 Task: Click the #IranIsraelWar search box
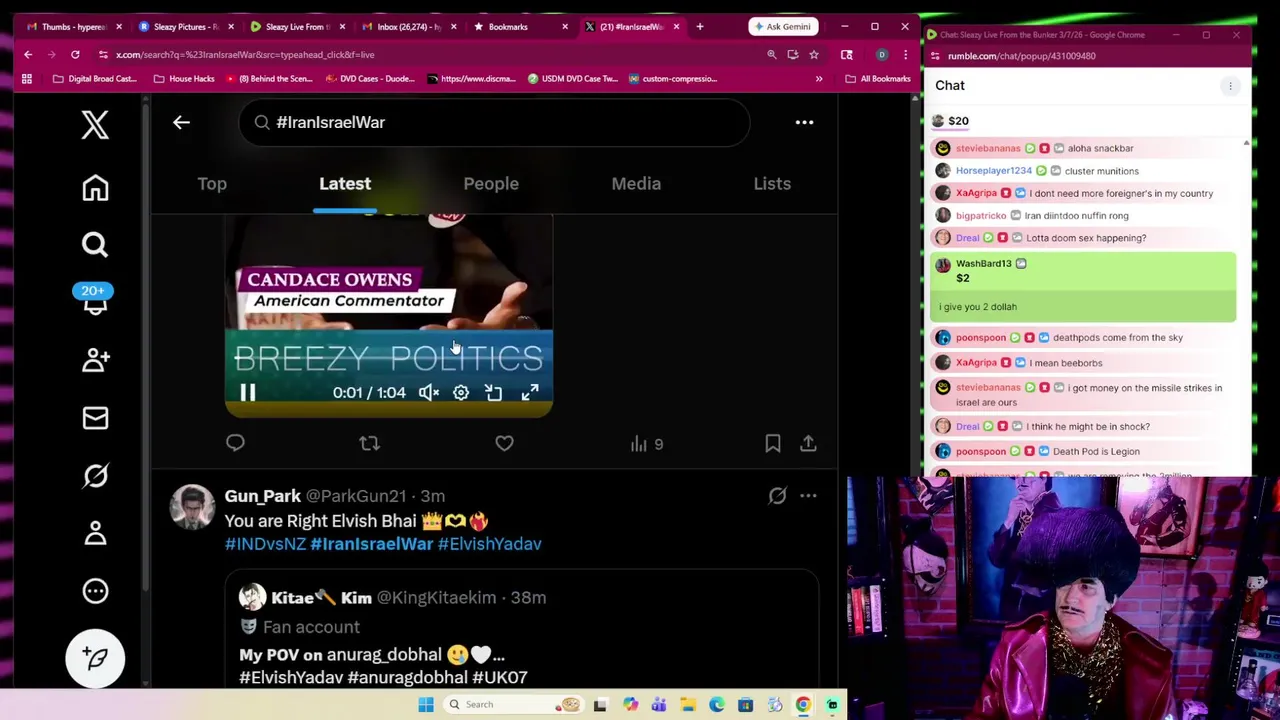494,122
